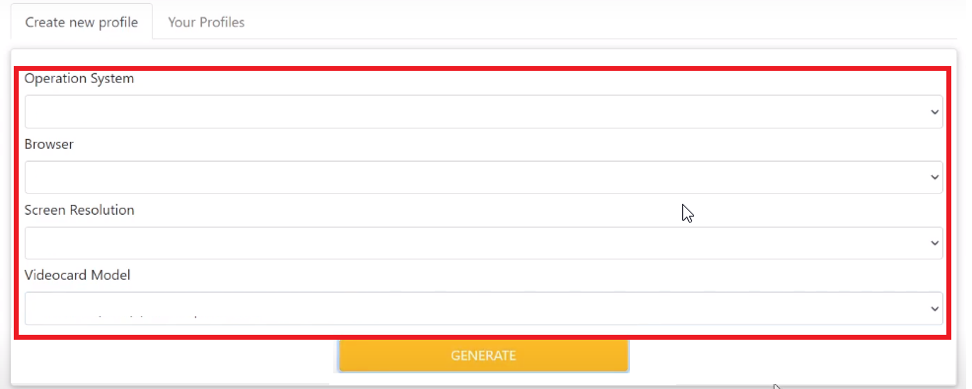Click the Screen Resolution label text
This screenshot has height=389, width=972.
[79, 210]
